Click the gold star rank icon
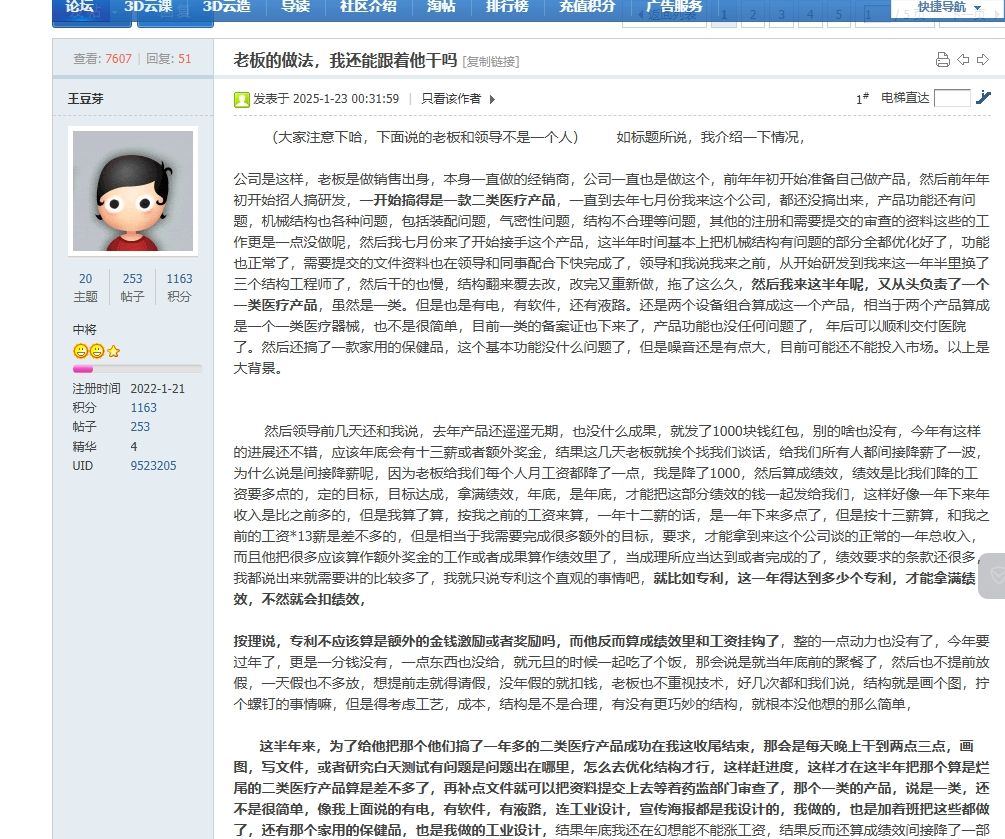This screenshot has width=1005, height=839. (x=114, y=351)
